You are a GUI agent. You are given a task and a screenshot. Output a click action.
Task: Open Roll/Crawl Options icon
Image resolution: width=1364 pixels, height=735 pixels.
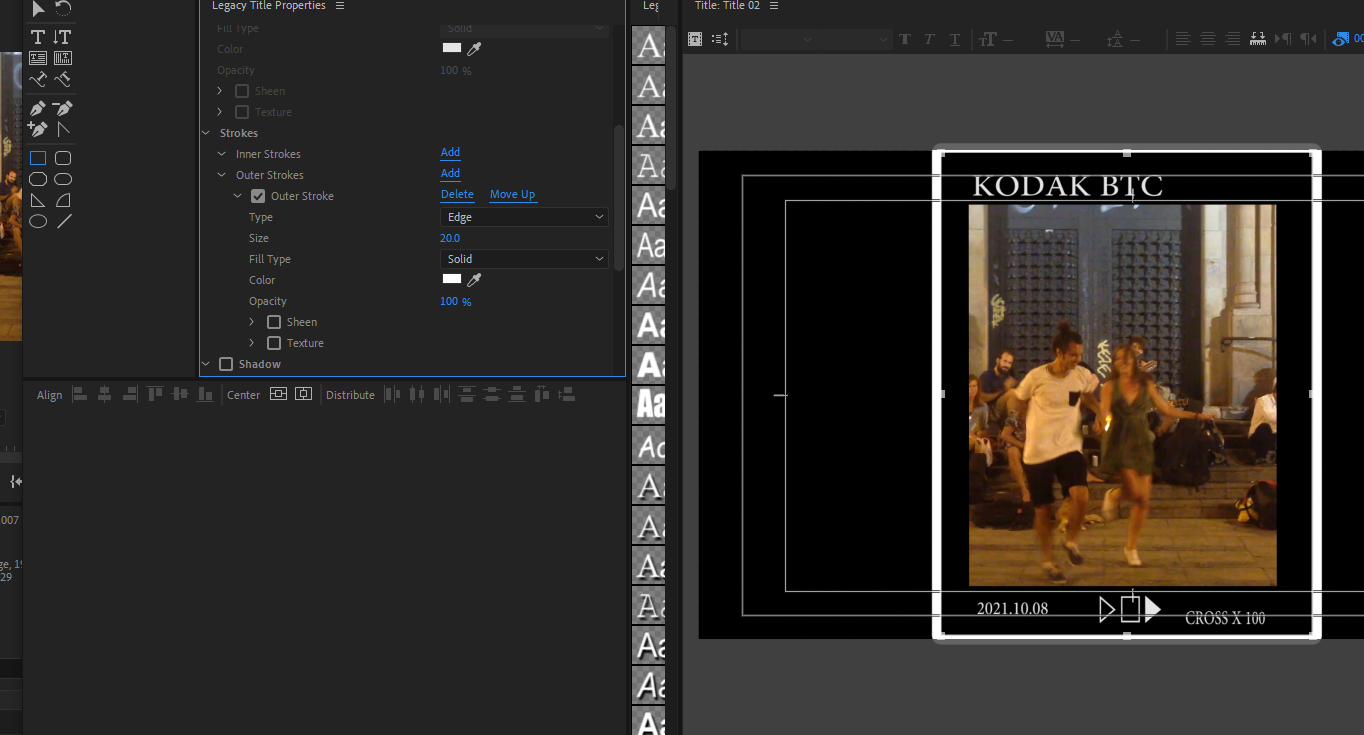pyautogui.click(x=720, y=39)
